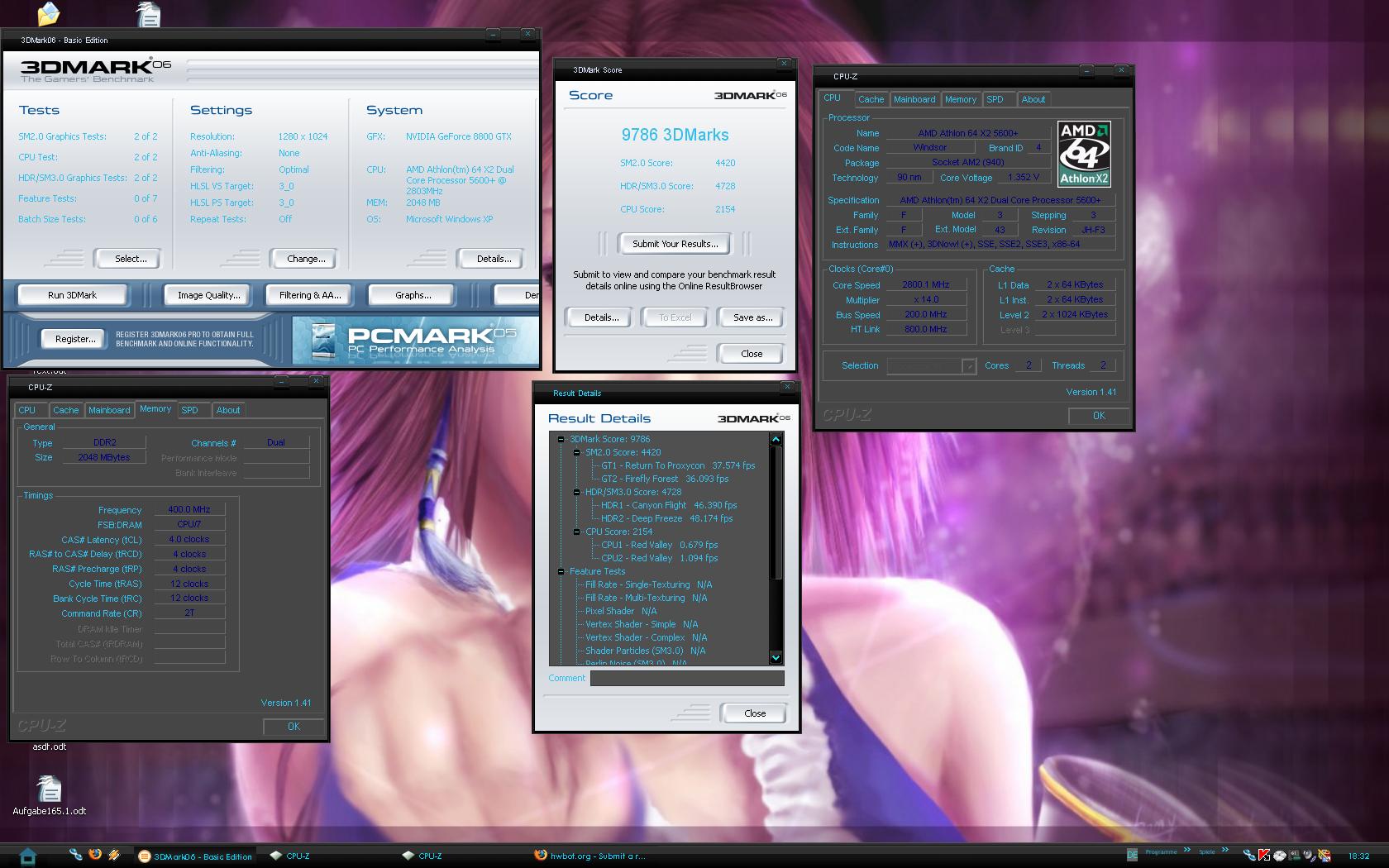Viewport: 1389px width, 868px height.
Task: Select CPU2 - Red Valley result row
Action: [659, 558]
